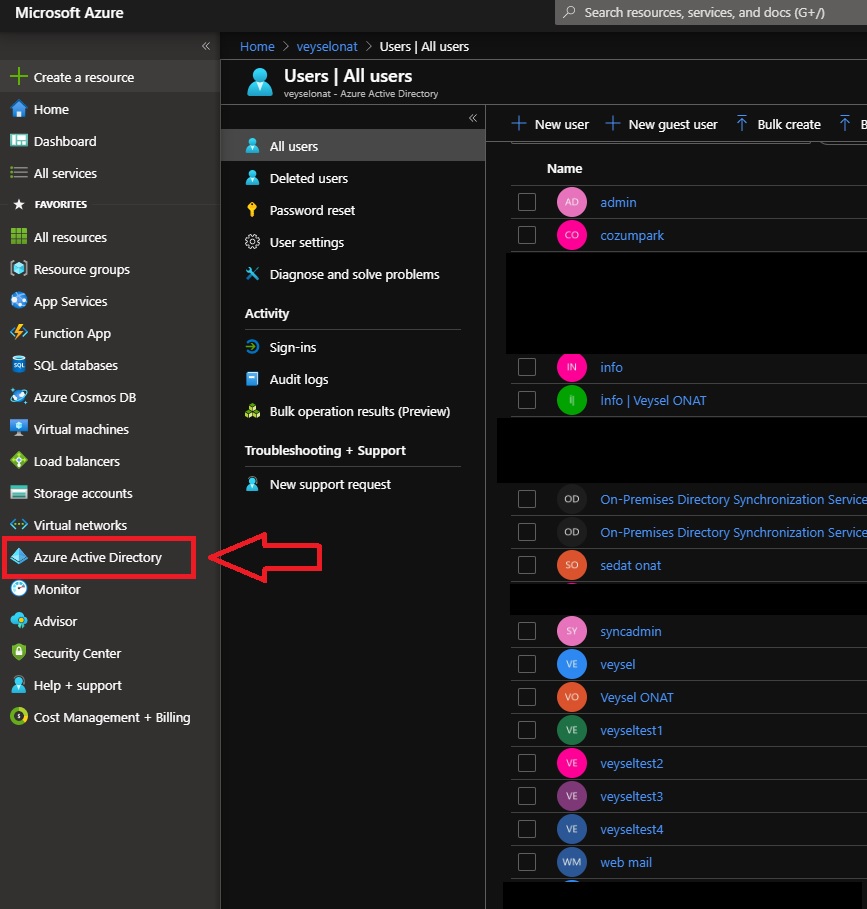Open the Storage accounts icon
Image resolution: width=867 pixels, height=909 pixels.
click(19, 493)
